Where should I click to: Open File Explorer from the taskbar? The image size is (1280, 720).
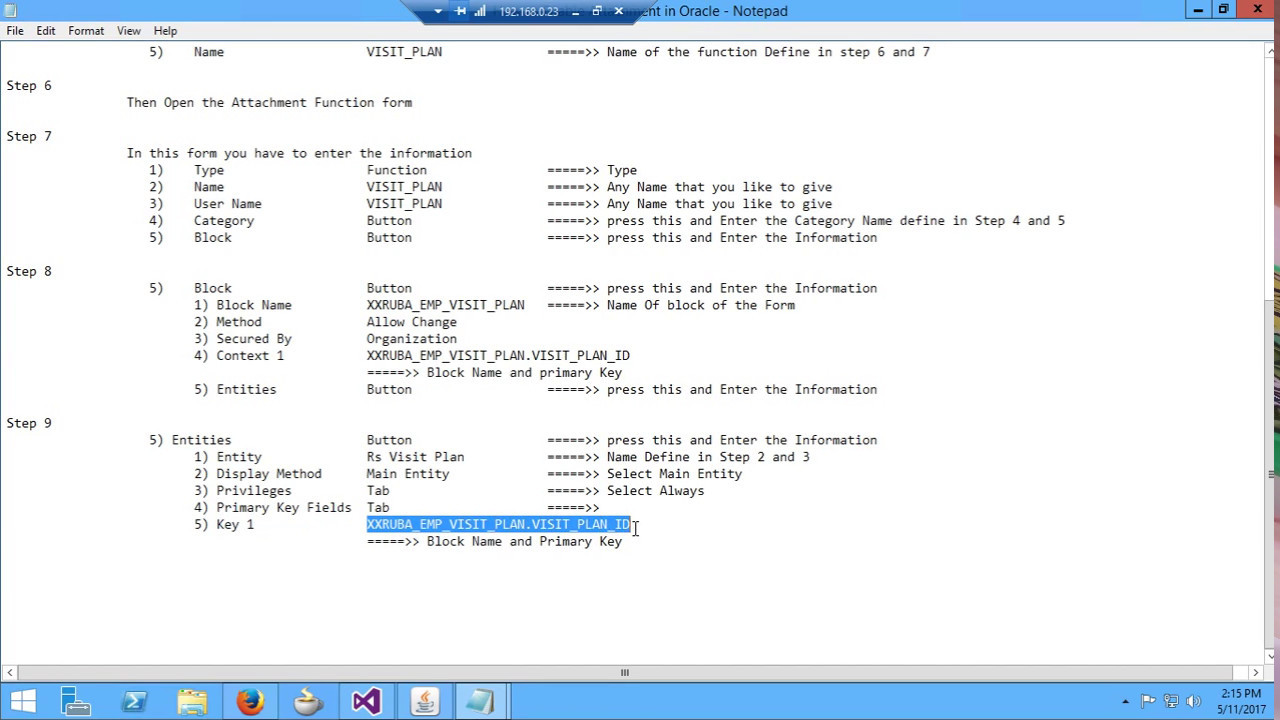(192, 701)
